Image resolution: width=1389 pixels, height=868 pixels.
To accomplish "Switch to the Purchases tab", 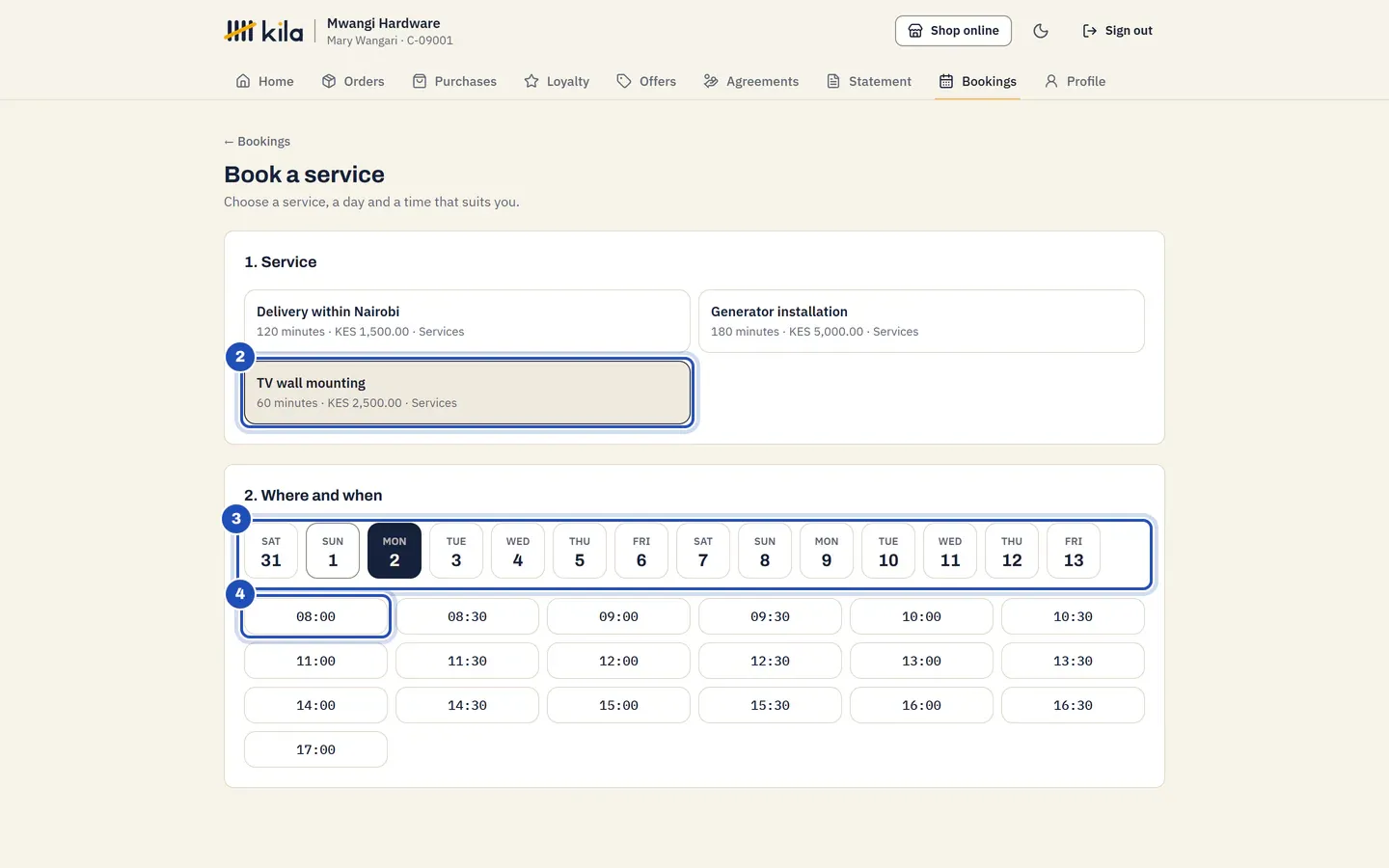I will point(454,81).
